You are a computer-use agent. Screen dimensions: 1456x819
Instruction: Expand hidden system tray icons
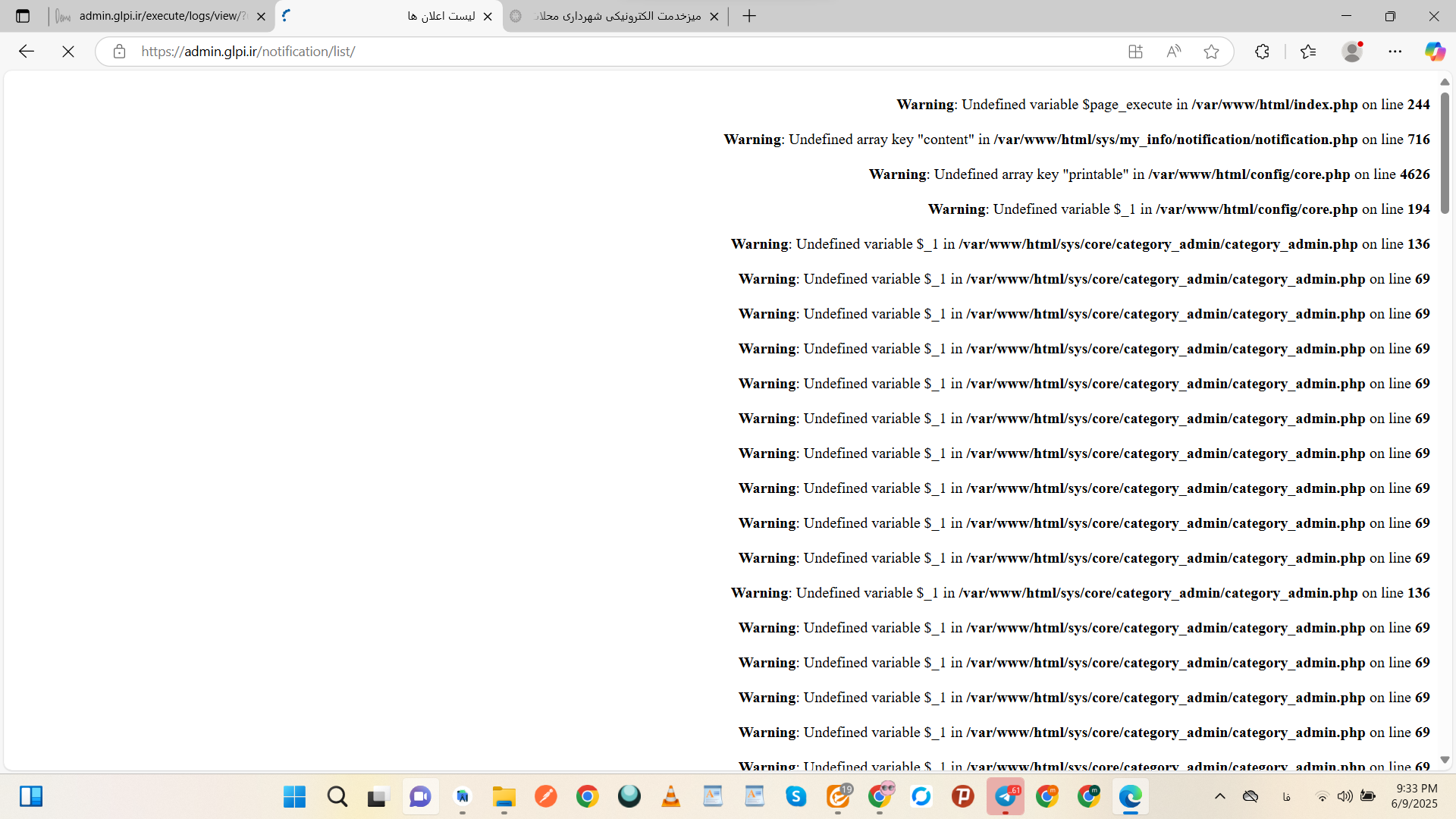pyautogui.click(x=1219, y=796)
